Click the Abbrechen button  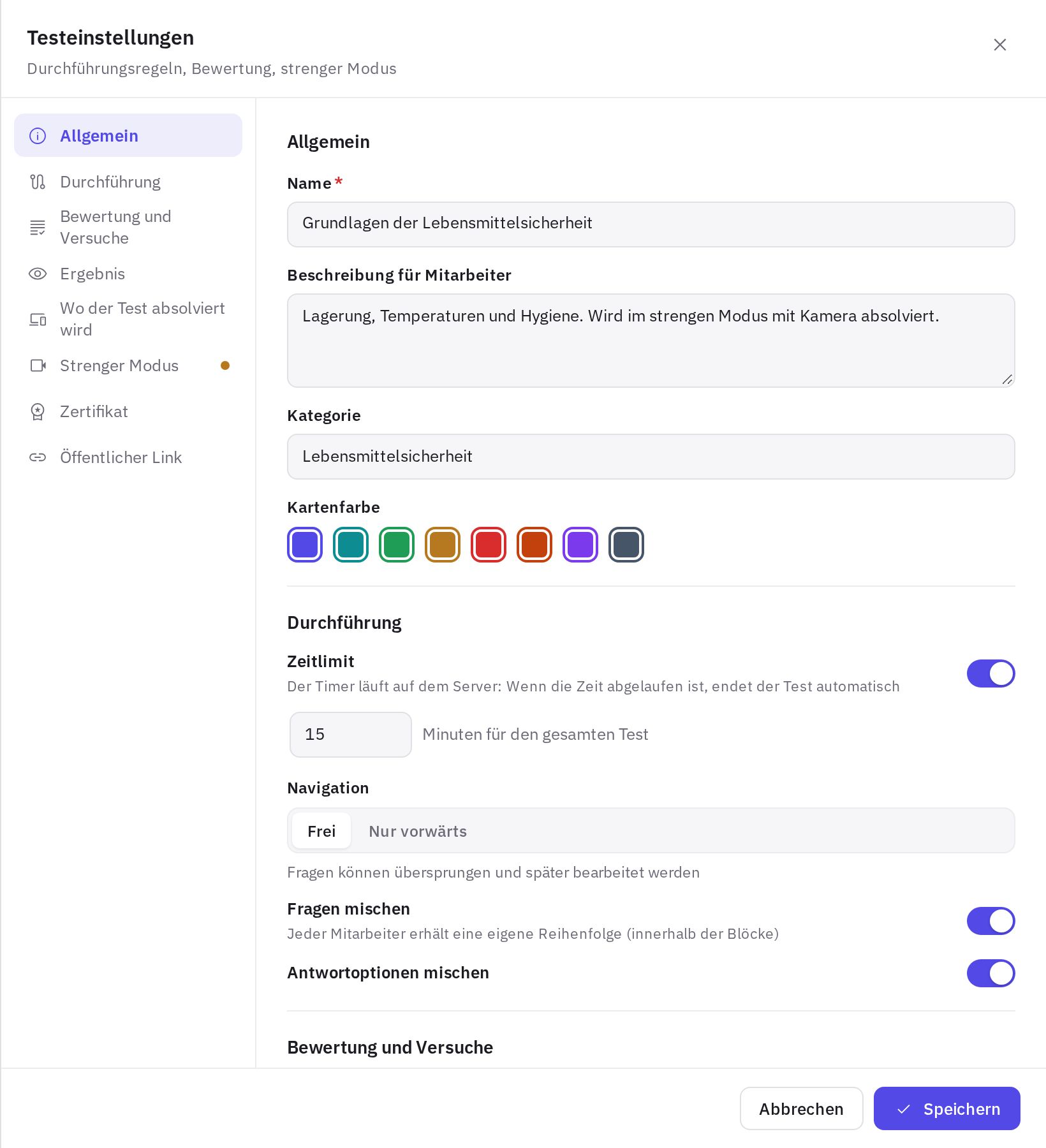[801, 1108]
